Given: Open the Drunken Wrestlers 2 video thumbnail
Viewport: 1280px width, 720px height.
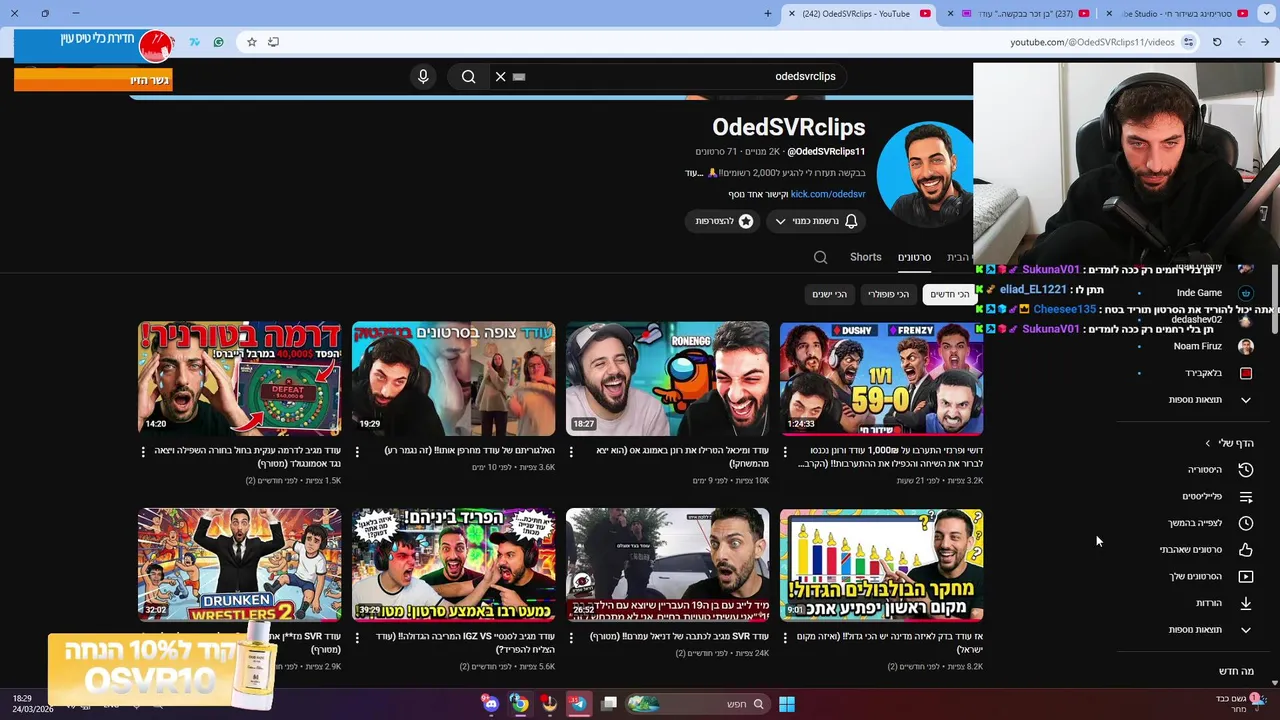Looking at the screenshot, I should click(239, 565).
